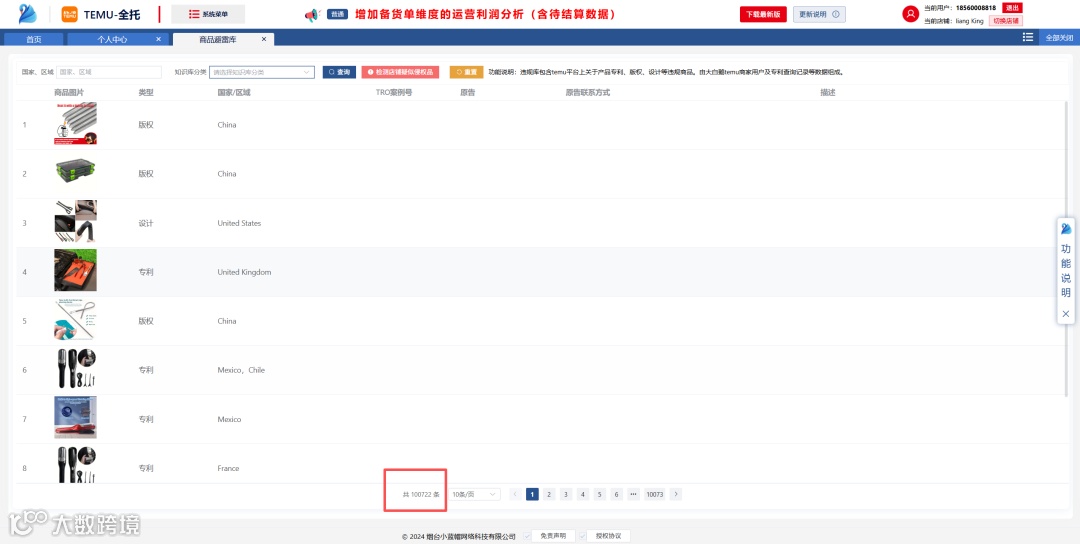This screenshot has width=1080, height=544.
Task: Switch to the 个人中心 tab
Action: [x=112, y=39]
